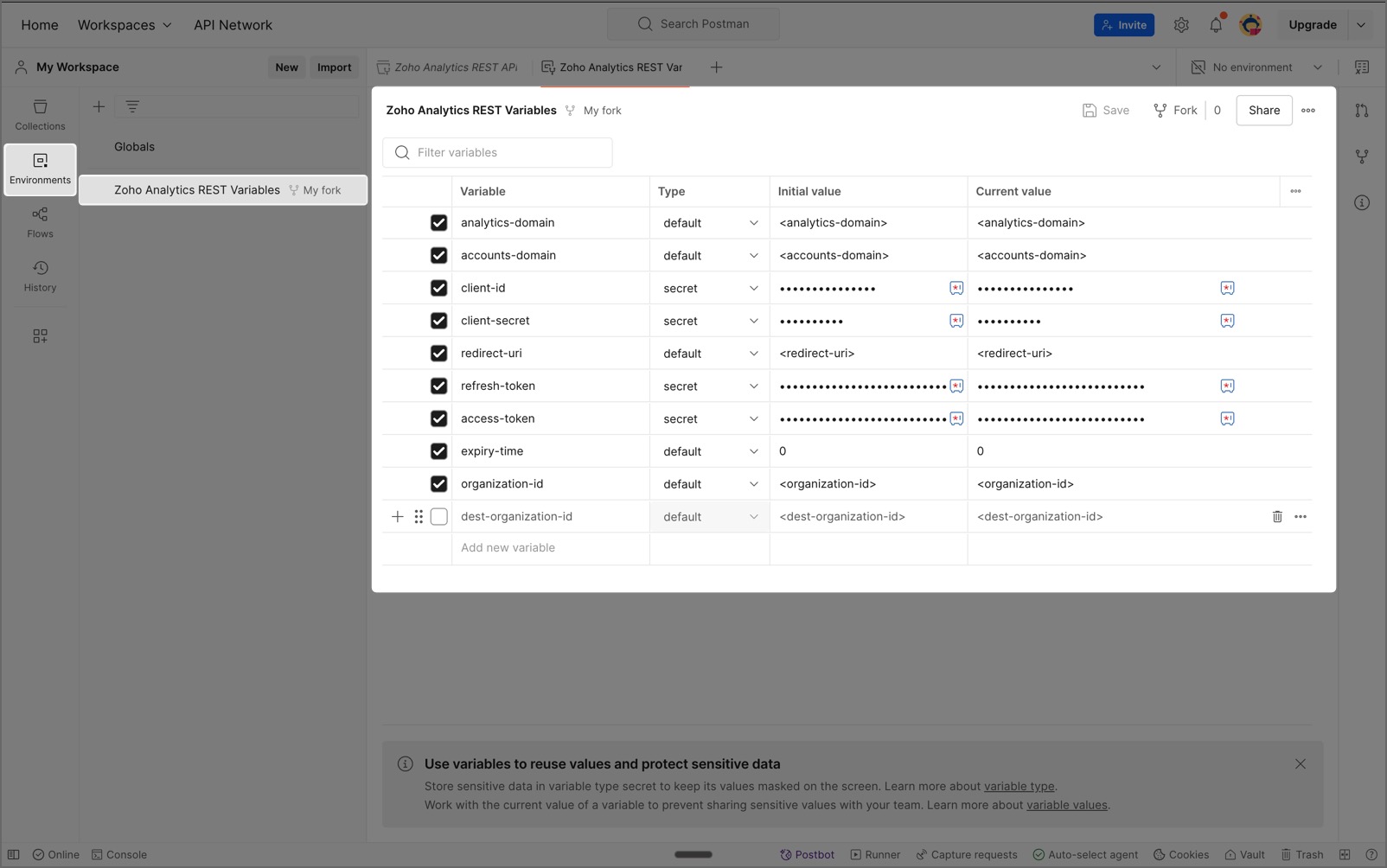1387x868 pixels.
Task: Open the API Network menu item
Action: pos(233,25)
